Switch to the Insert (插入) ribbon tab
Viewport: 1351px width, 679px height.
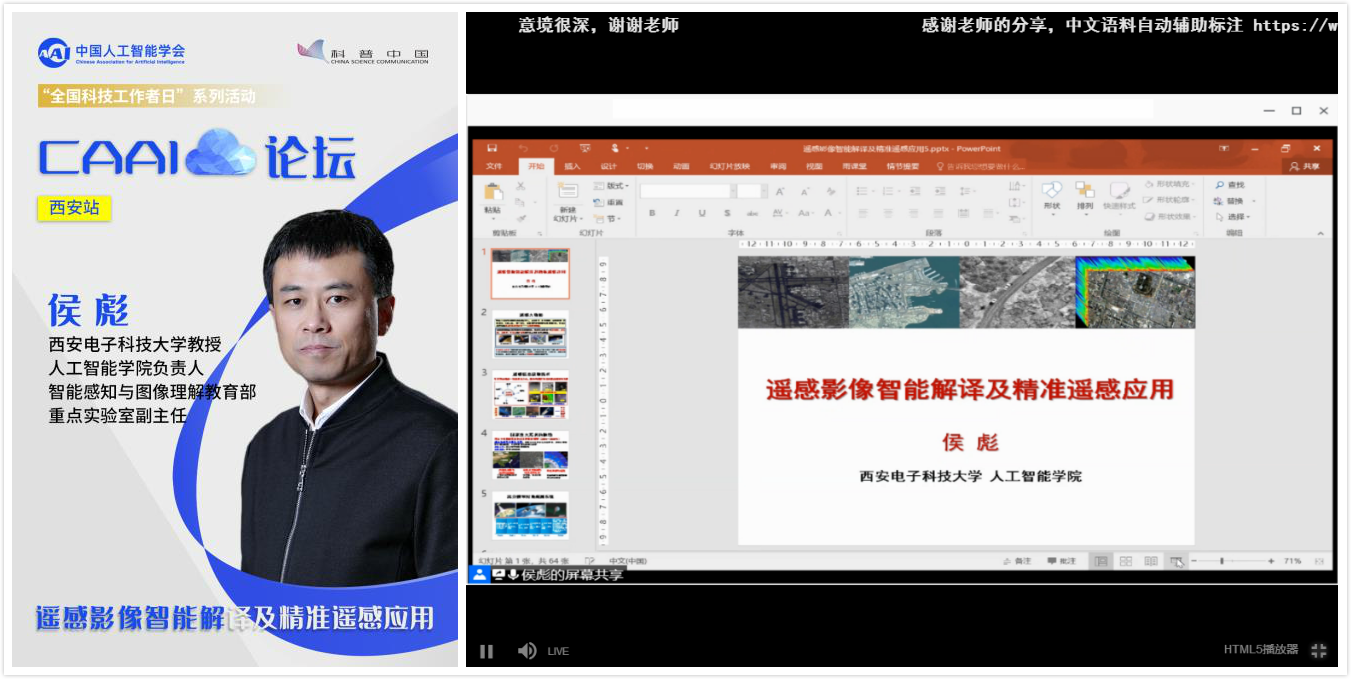(572, 166)
